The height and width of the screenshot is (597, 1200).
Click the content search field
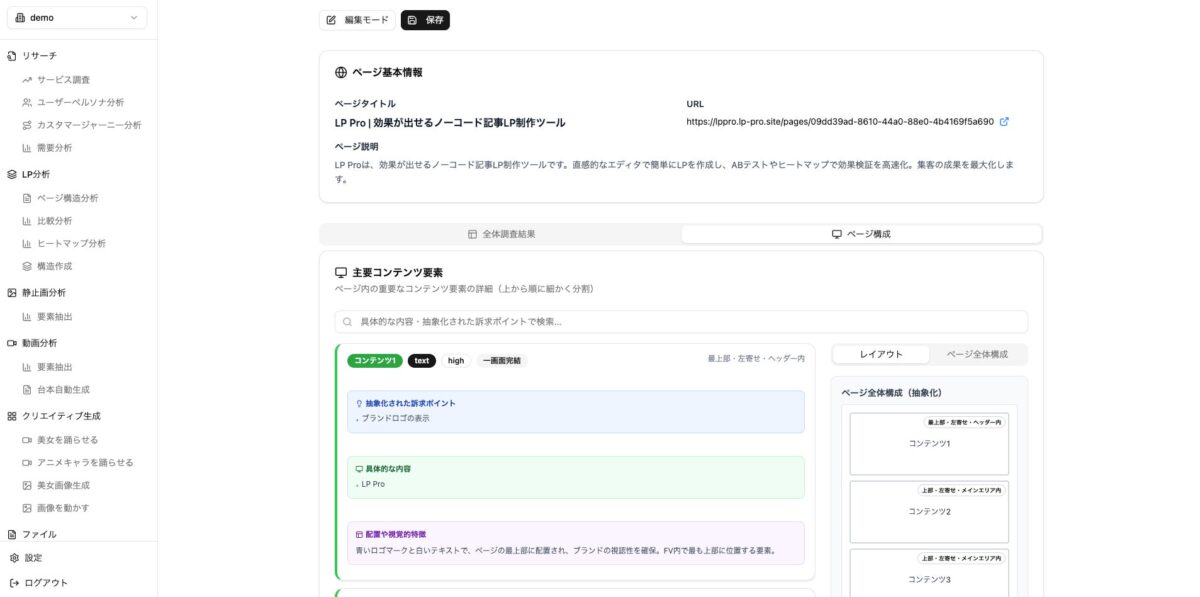pos(680,322)
